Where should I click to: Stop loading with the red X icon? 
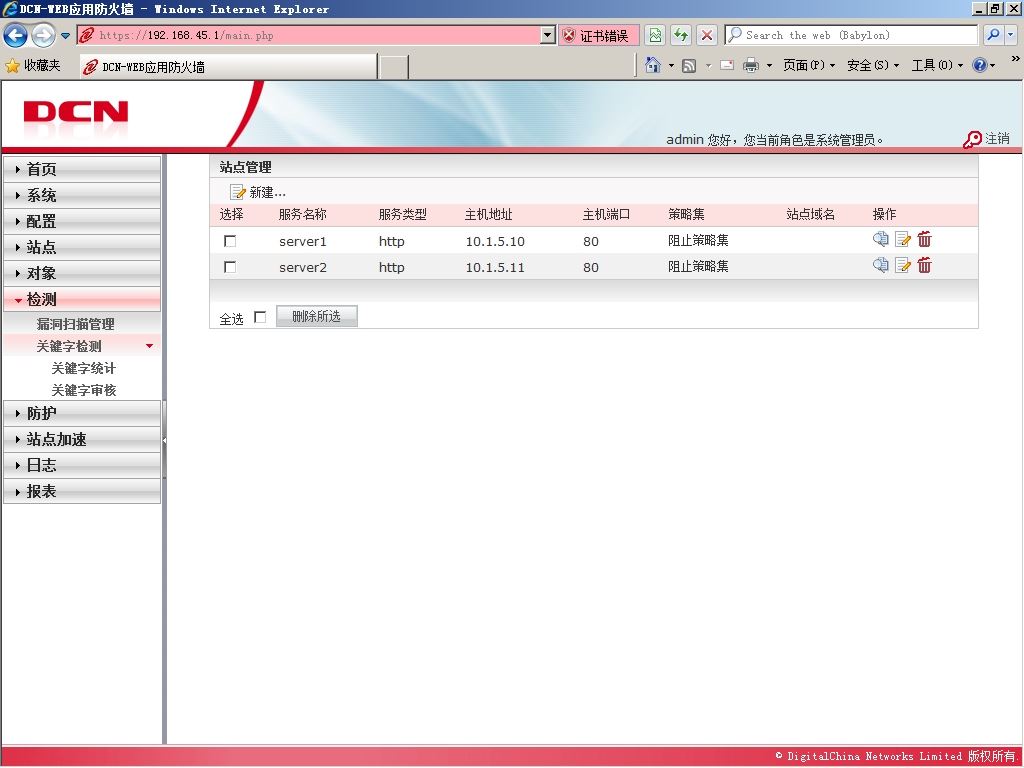(x=707, y=35)
